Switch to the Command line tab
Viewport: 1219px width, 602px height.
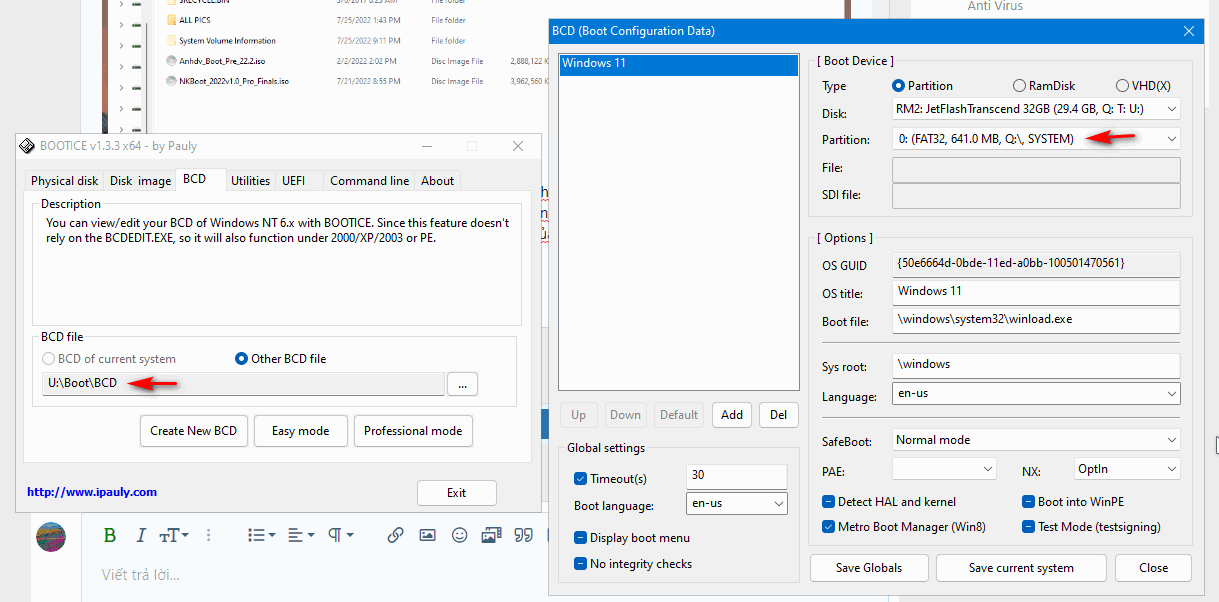point(369,181)
